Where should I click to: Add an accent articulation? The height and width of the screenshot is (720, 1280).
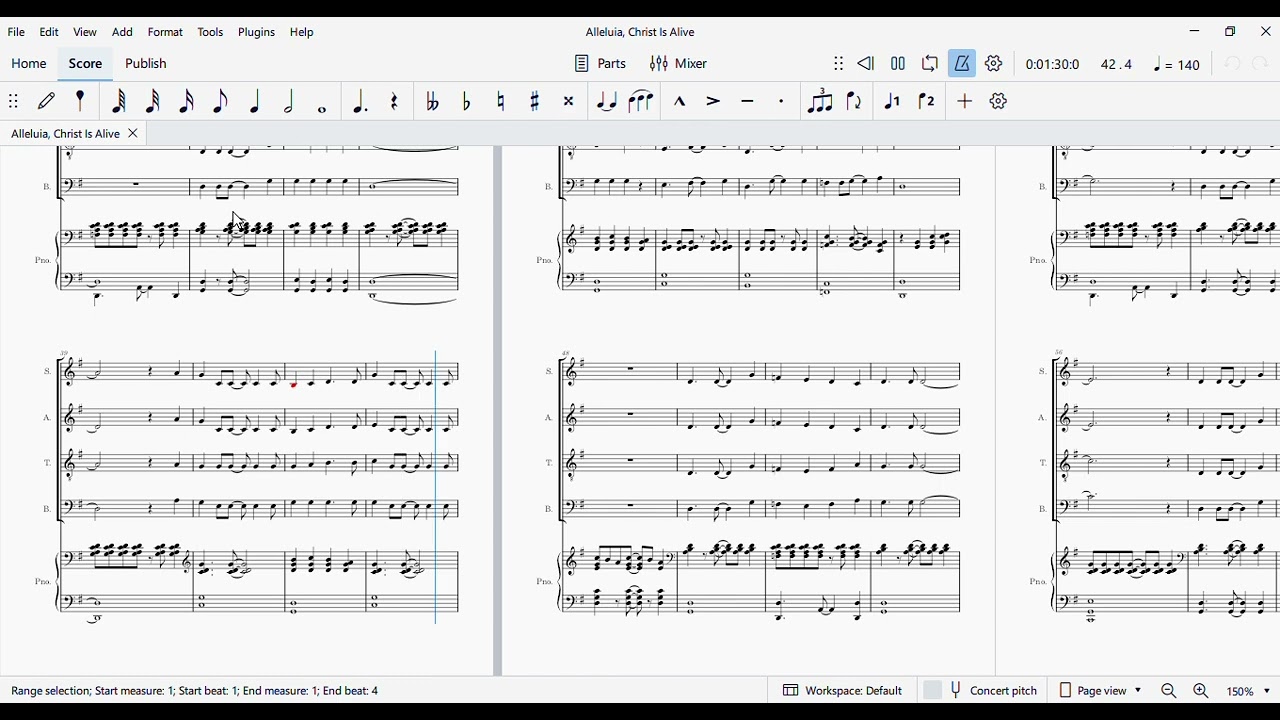(714, 101)
